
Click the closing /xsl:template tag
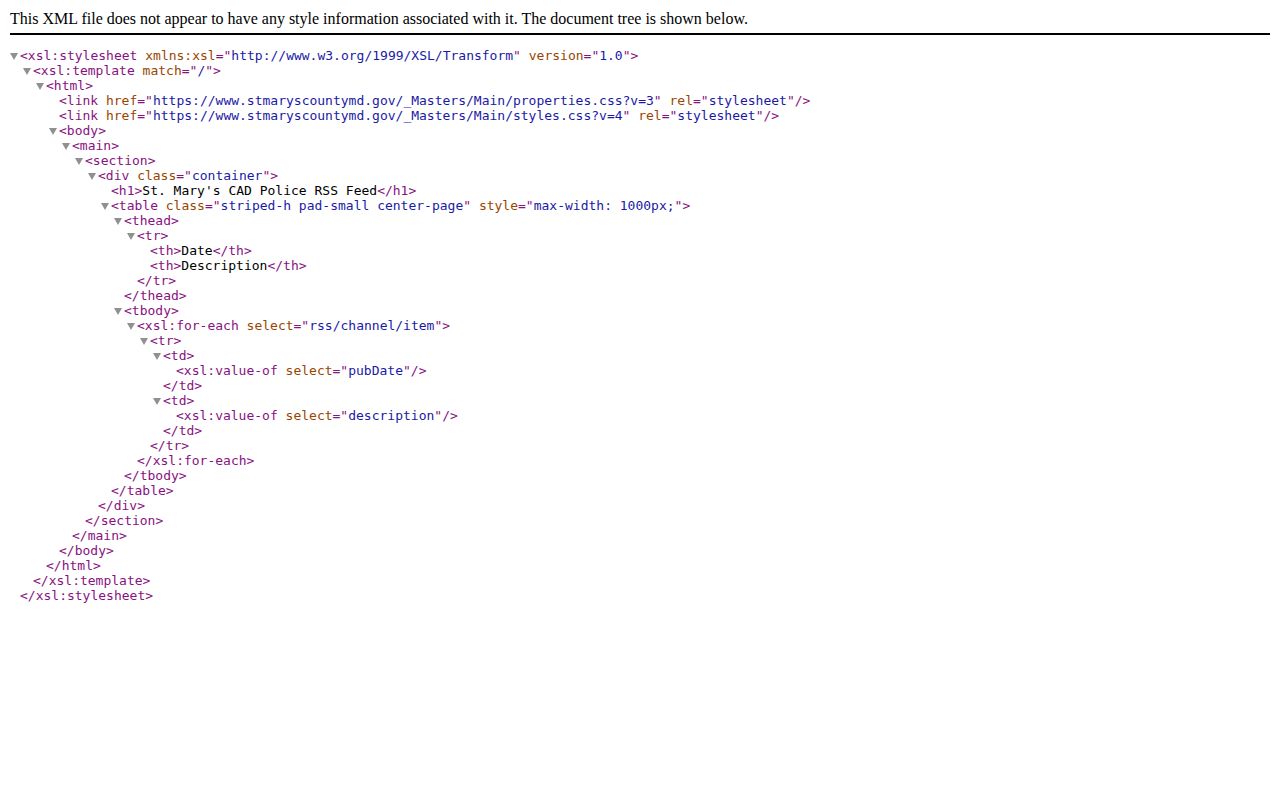pos(91,581)
